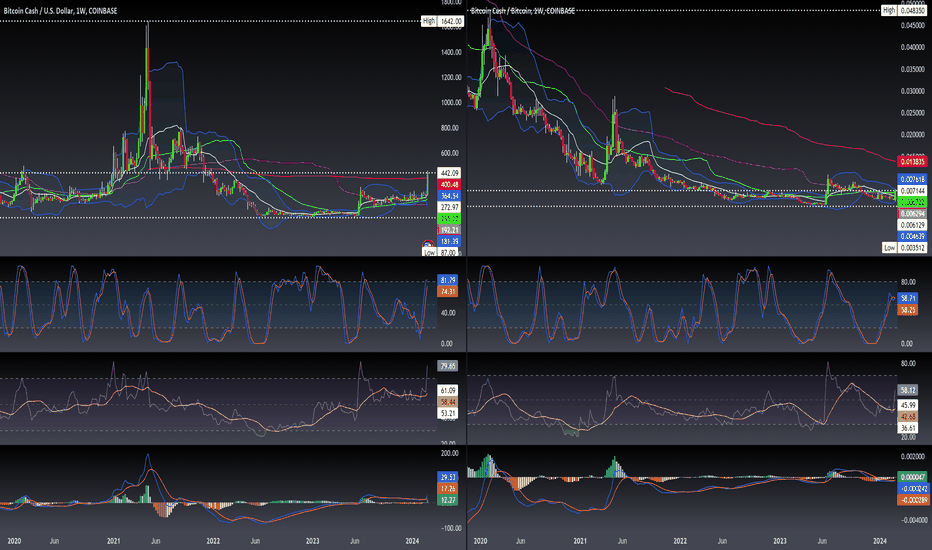This screenshot has height=550, width=932.
Task: Select the red 400.48 price tag
Action: tap(449, 184)
